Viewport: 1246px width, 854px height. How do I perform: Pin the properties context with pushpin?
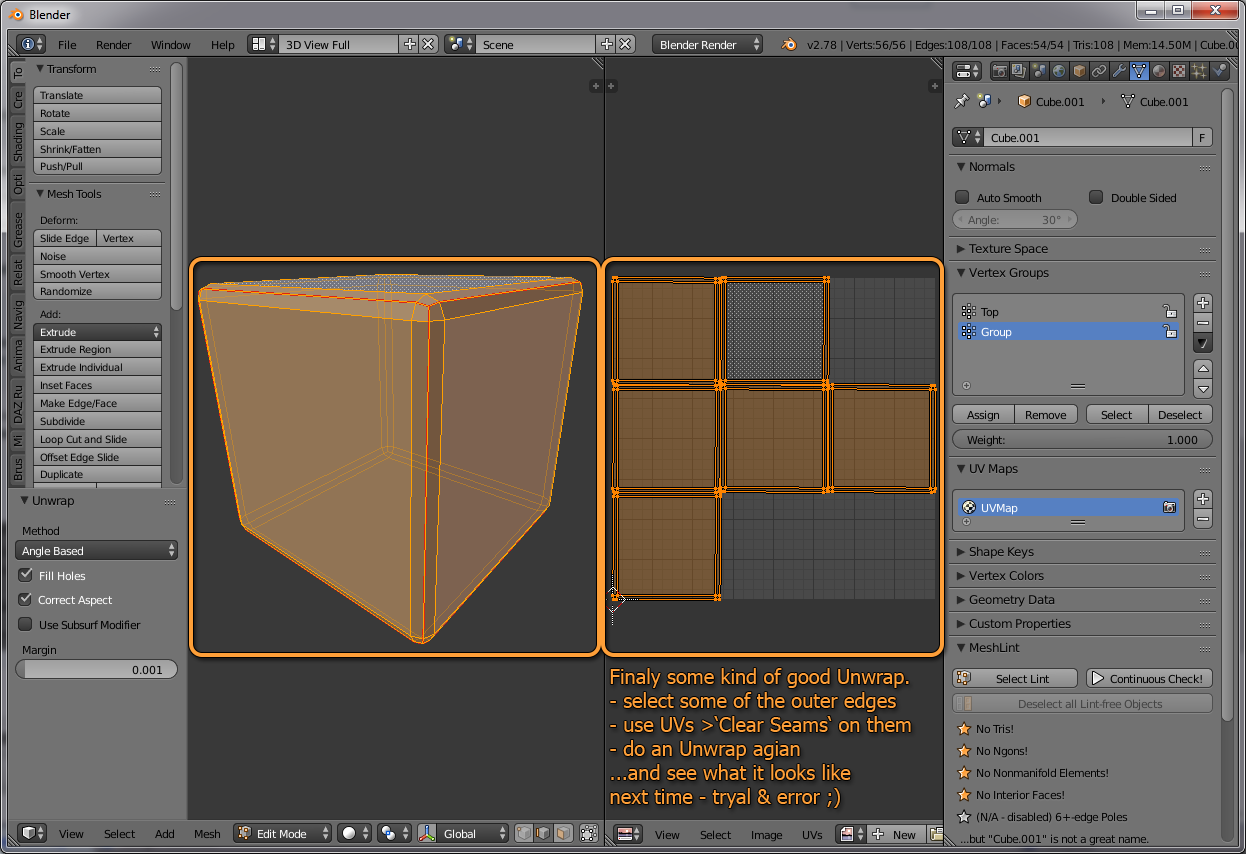click(x=962, y=101)
